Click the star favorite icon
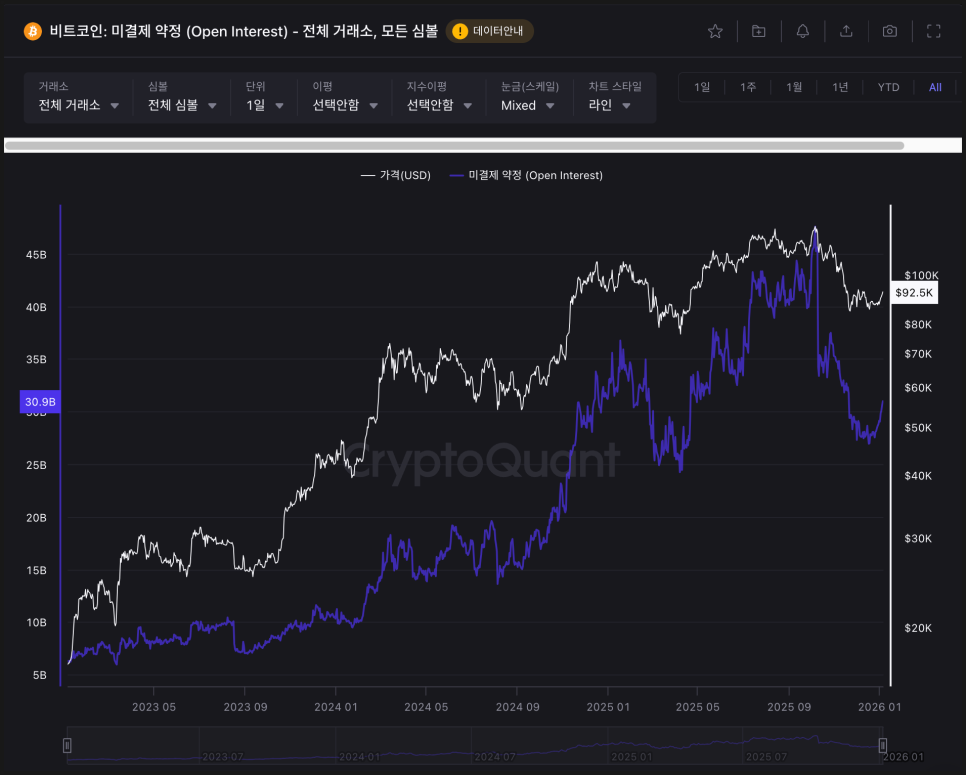The image size is (966, 775). click(x=715, y=31)
